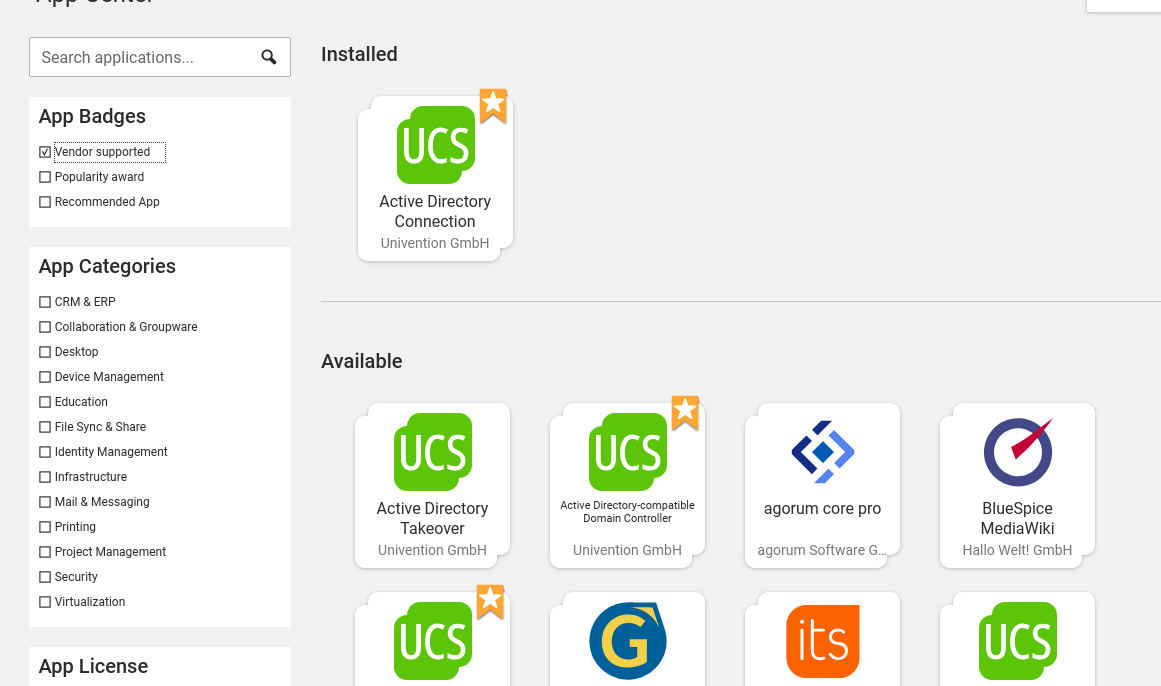Check the Security category filter

(45, 577)
